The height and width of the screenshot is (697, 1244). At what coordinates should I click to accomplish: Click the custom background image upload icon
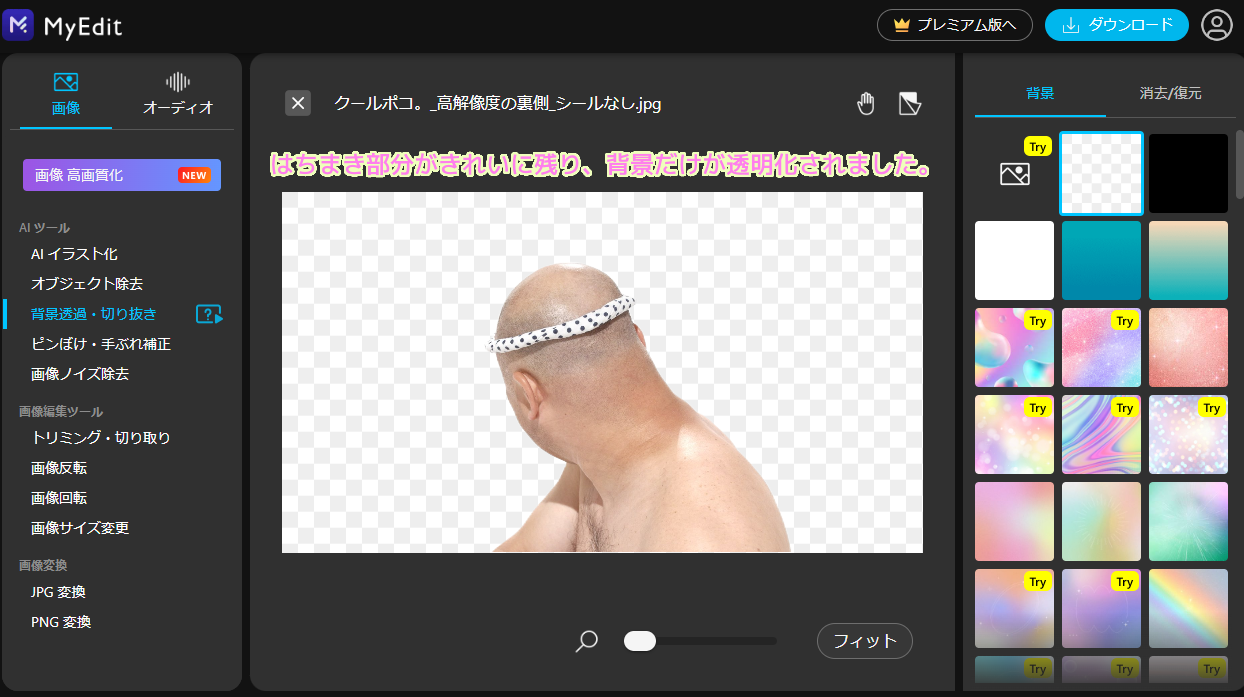(x=1014, y=174)
